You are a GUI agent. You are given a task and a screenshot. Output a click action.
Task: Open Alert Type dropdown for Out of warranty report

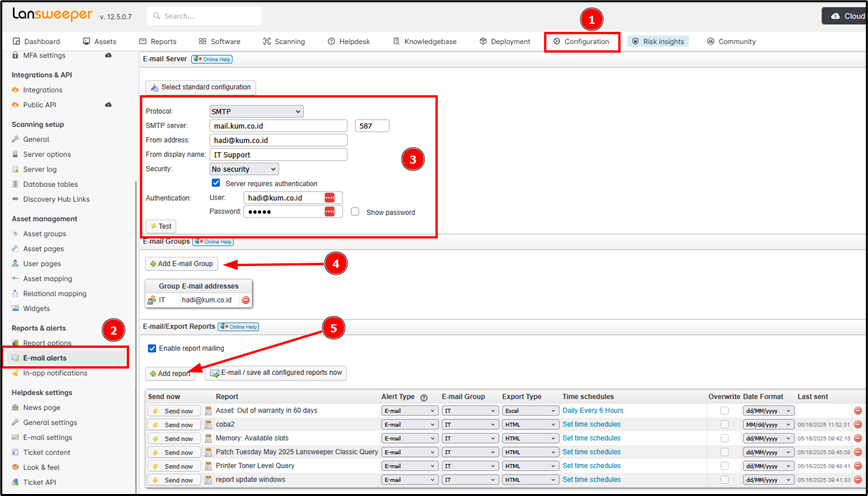pos(410,411)
